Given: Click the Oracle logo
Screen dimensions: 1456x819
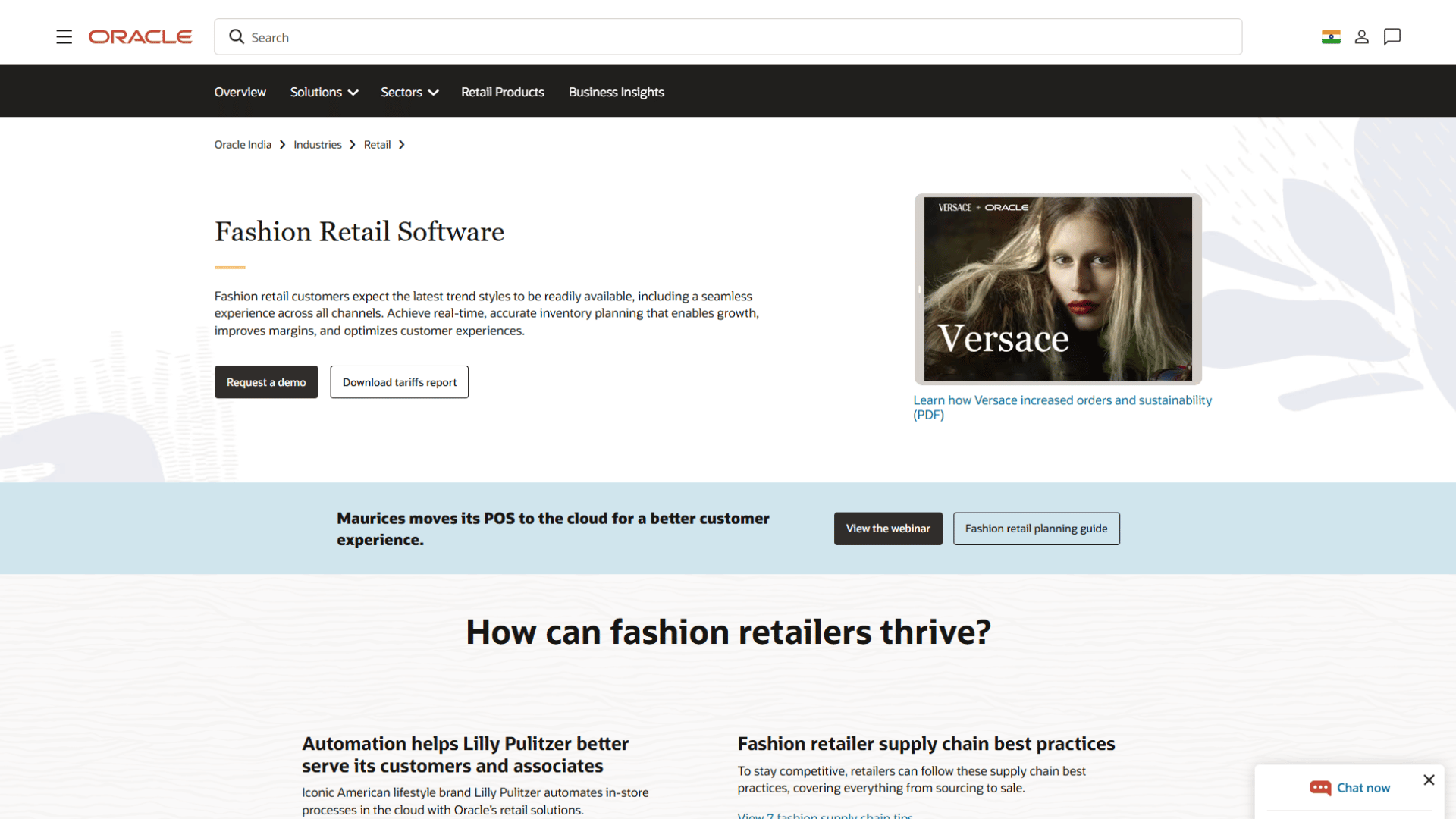Looking at the screenshot, I should pyautogui.click(x=140, y=36).
